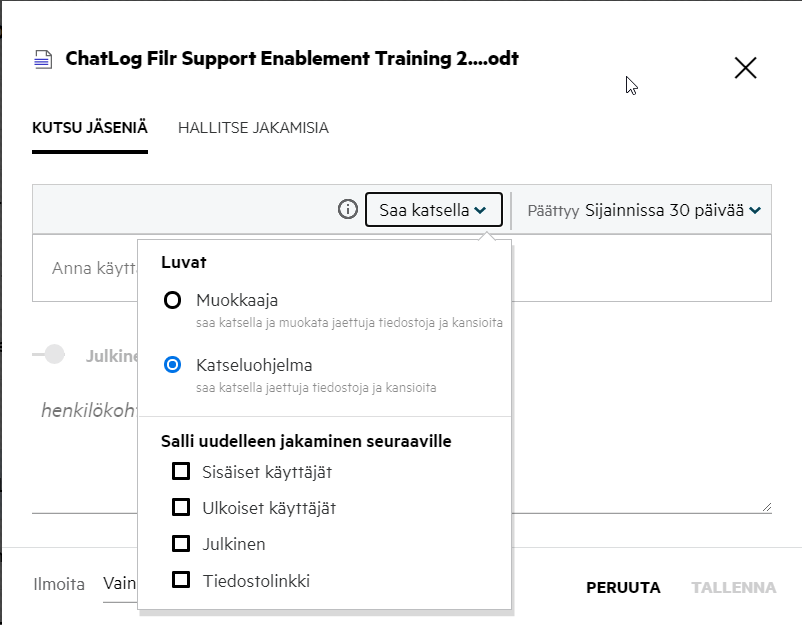Enable Ulkoiset käyttäjät resharing checkbox

[181, 507]
